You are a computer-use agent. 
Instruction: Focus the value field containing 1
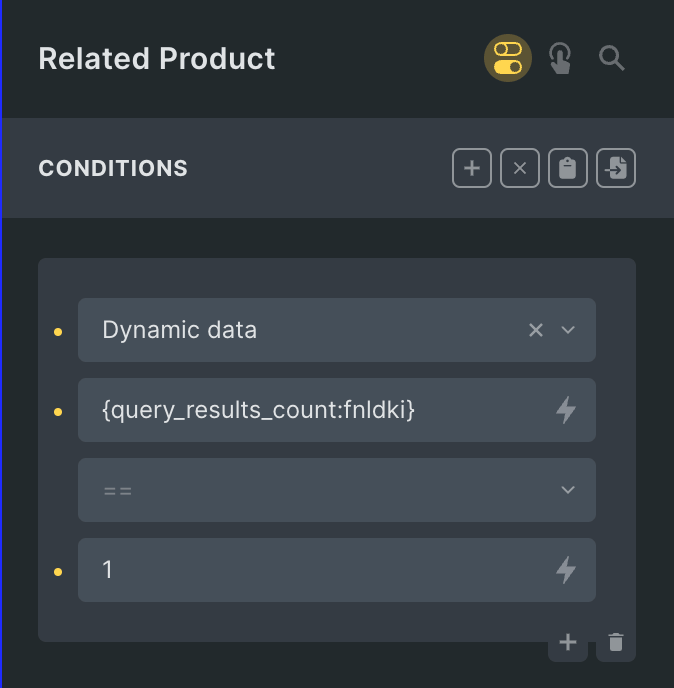point(310,570)
